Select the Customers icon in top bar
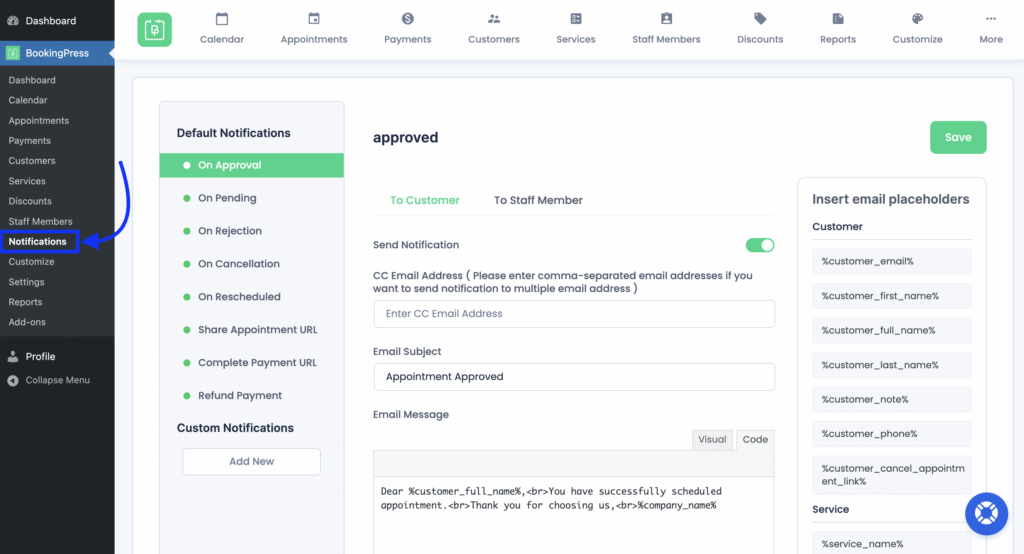 (494, 19)
